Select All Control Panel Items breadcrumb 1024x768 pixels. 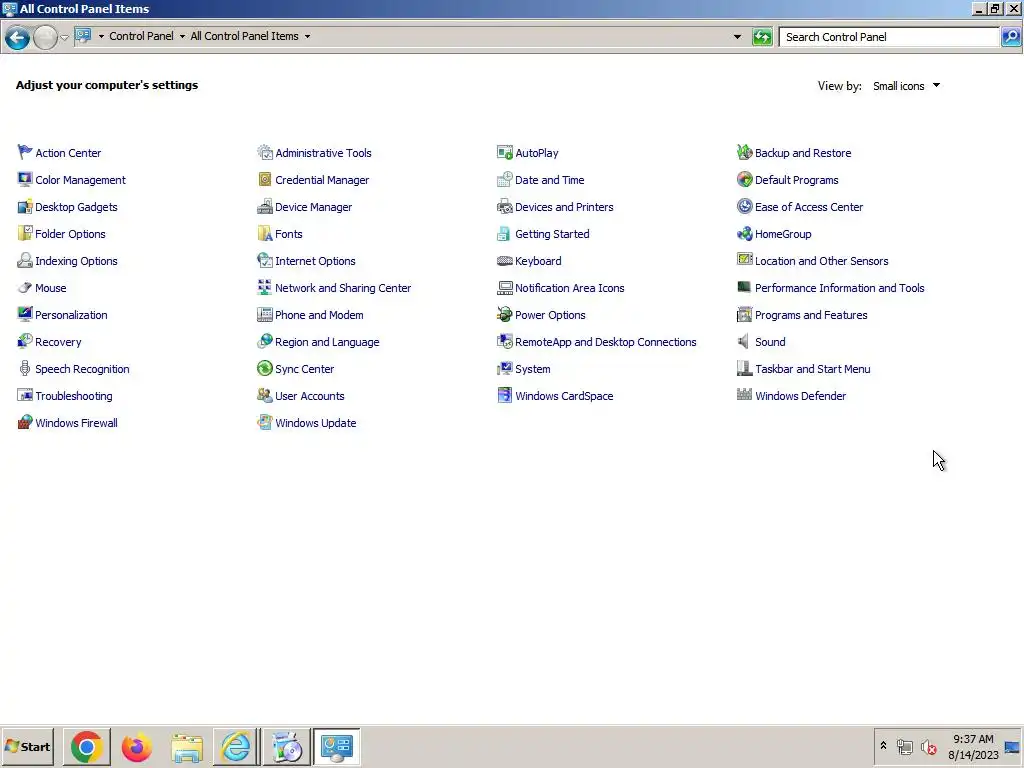244,36
